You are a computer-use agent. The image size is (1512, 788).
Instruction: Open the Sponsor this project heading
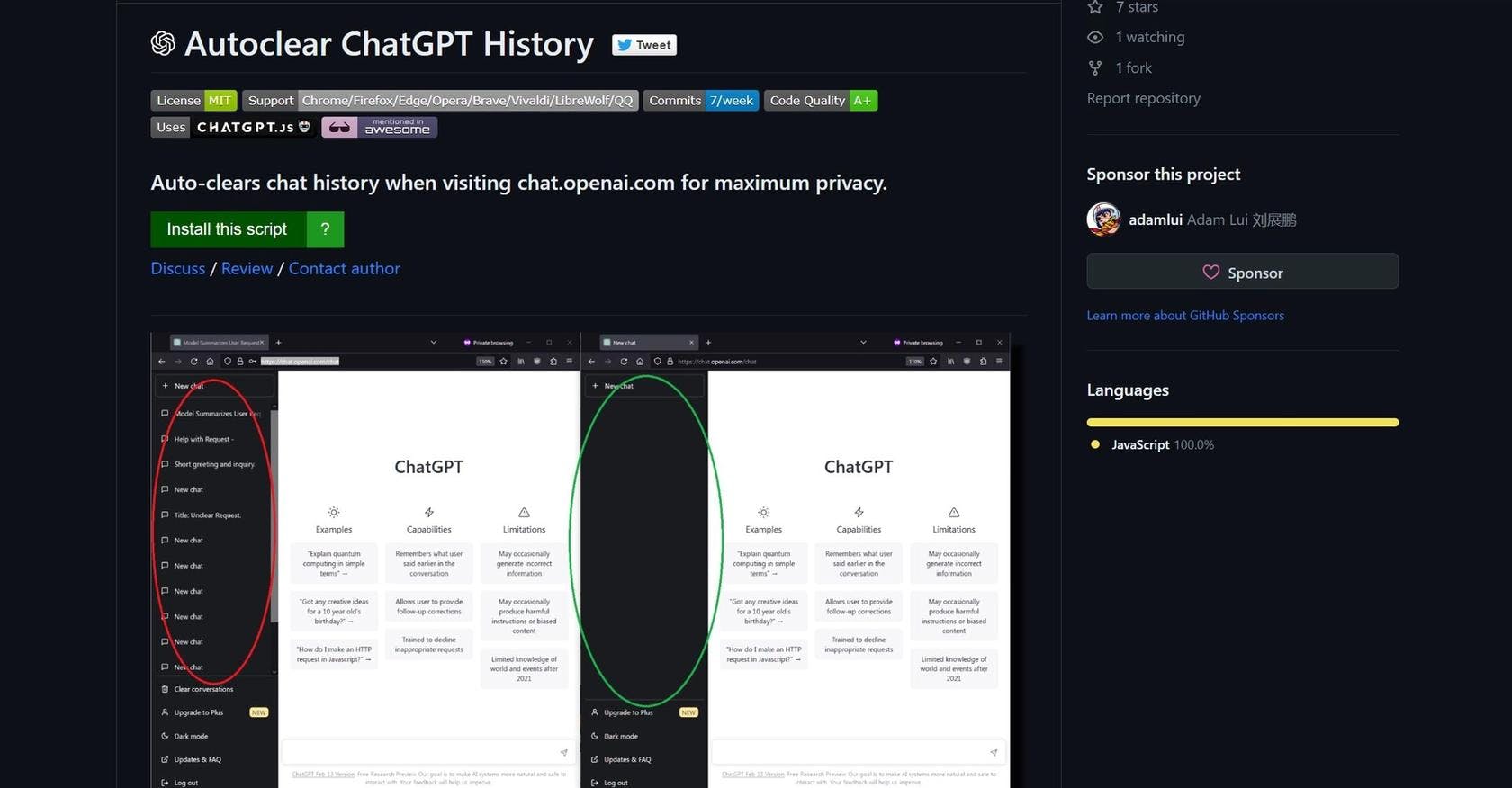1163,175
